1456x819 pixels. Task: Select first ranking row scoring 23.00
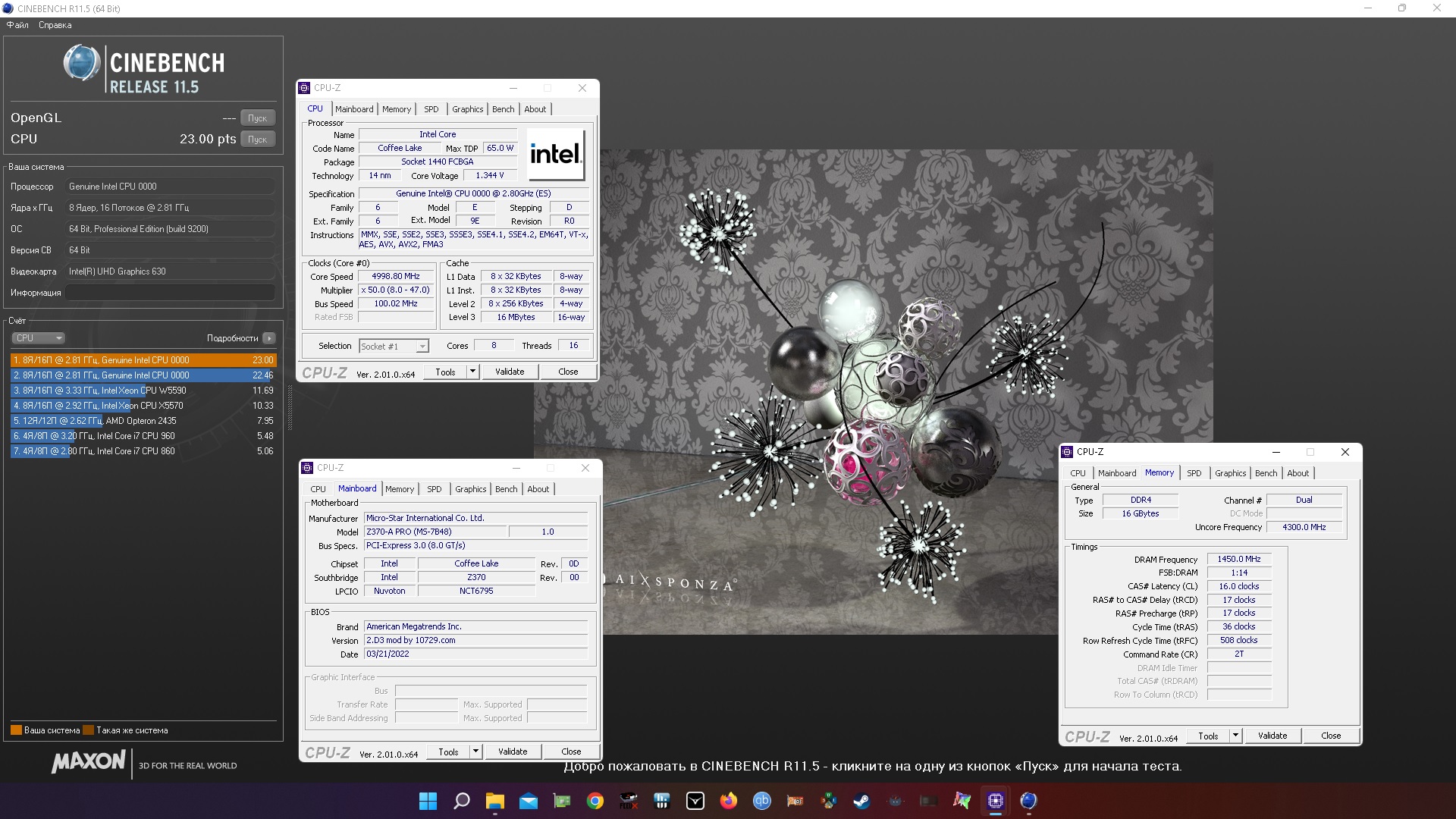click(x=143, y=360)
